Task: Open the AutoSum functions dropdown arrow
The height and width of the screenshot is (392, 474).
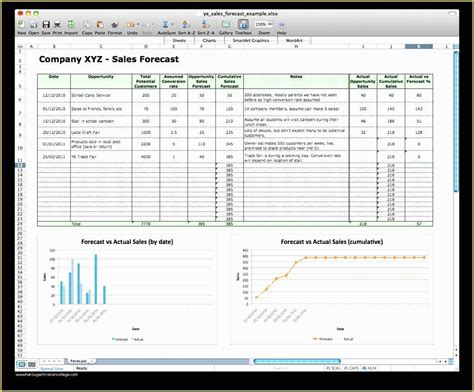Action: tap(172, 24)
